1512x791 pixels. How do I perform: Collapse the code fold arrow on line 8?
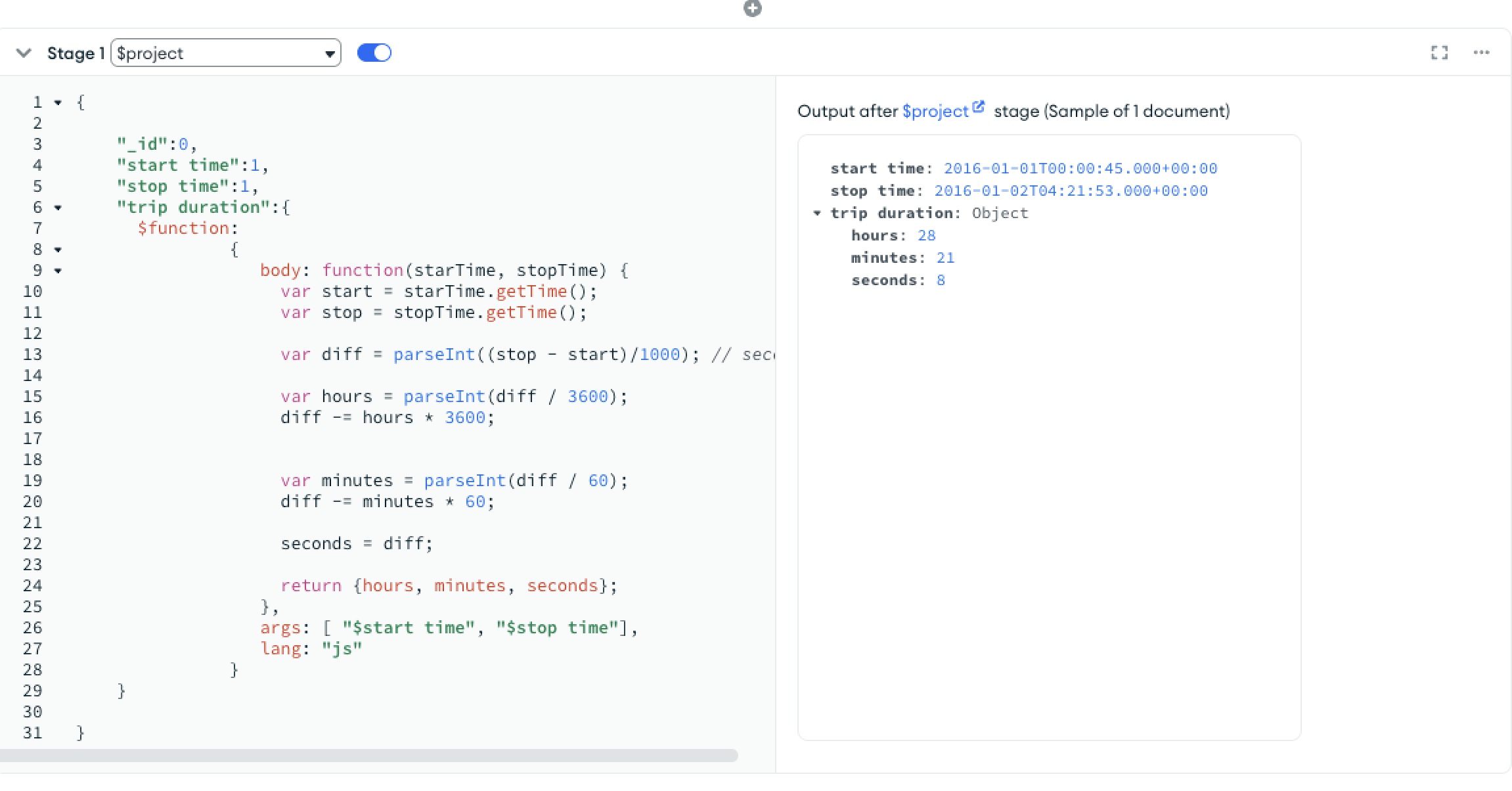[59, 250]
